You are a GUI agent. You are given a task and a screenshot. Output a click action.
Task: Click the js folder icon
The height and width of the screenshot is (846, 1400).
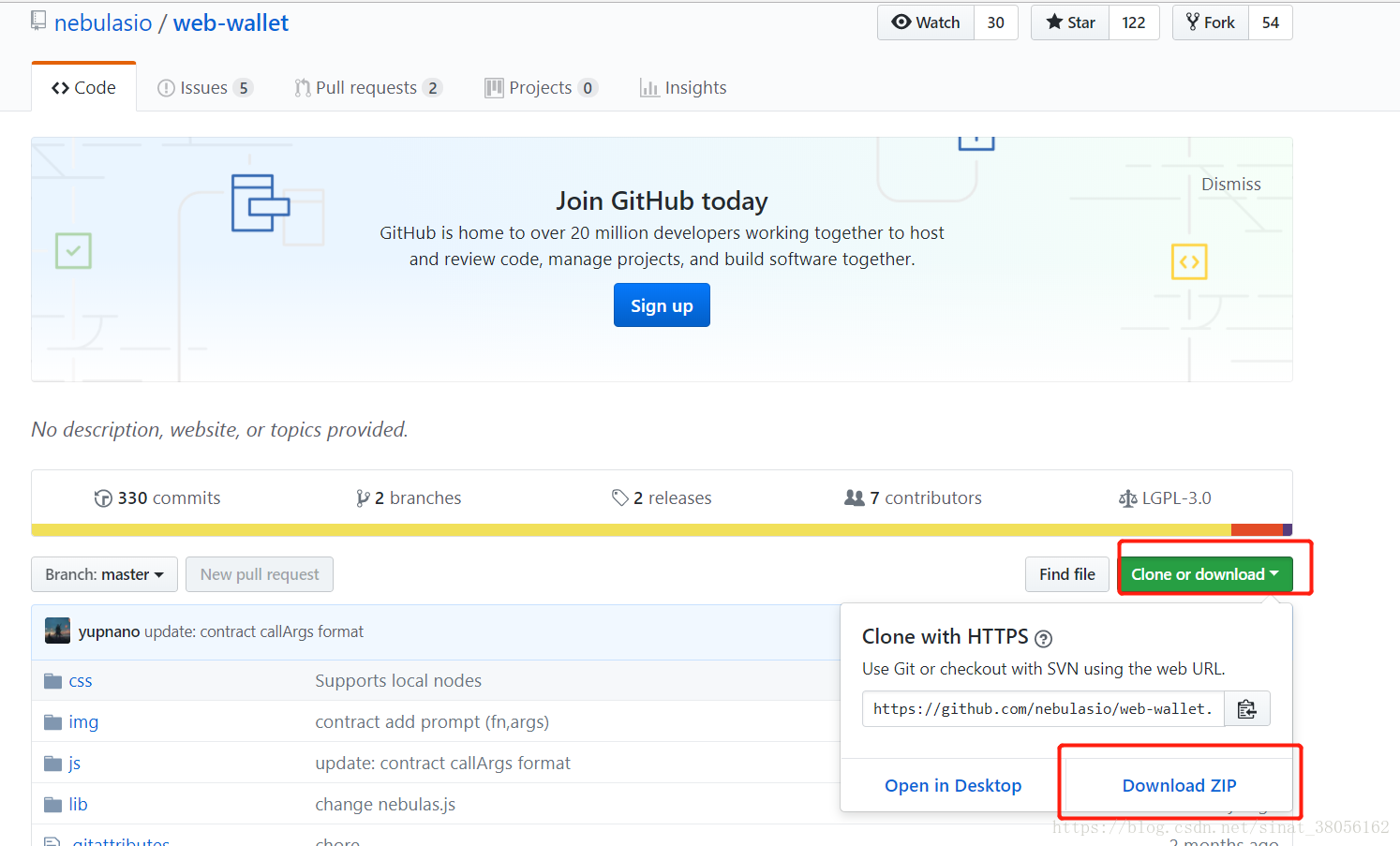point(52,764)
